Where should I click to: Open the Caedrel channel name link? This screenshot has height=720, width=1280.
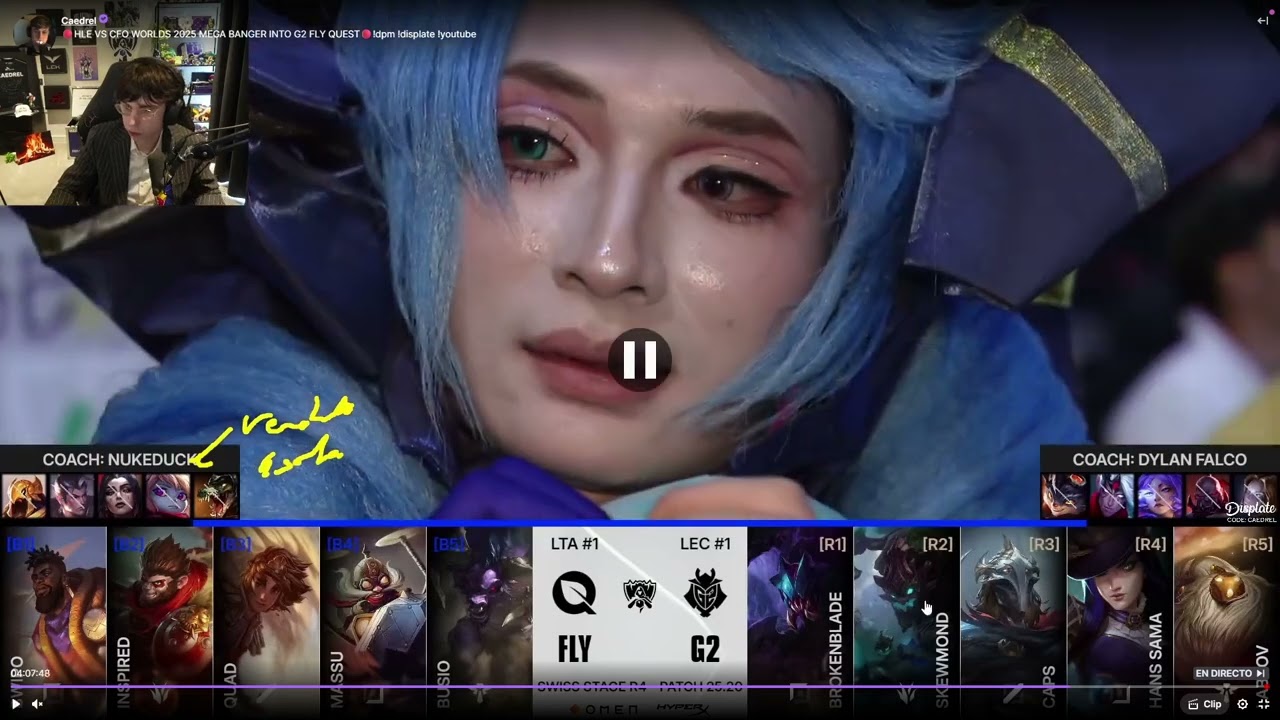[78, 20]
